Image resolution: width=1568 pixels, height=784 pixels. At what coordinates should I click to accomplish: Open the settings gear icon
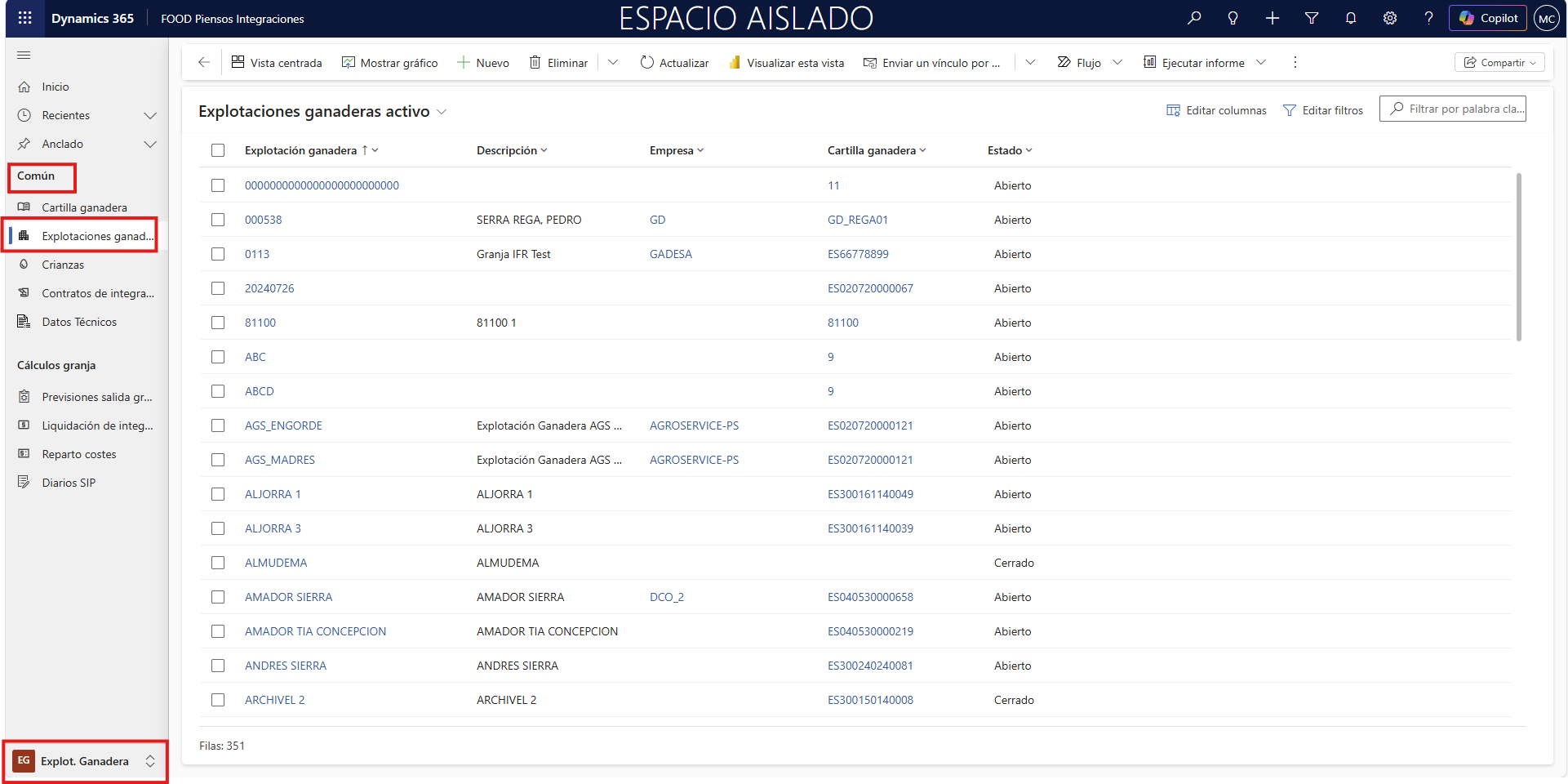1389,18
